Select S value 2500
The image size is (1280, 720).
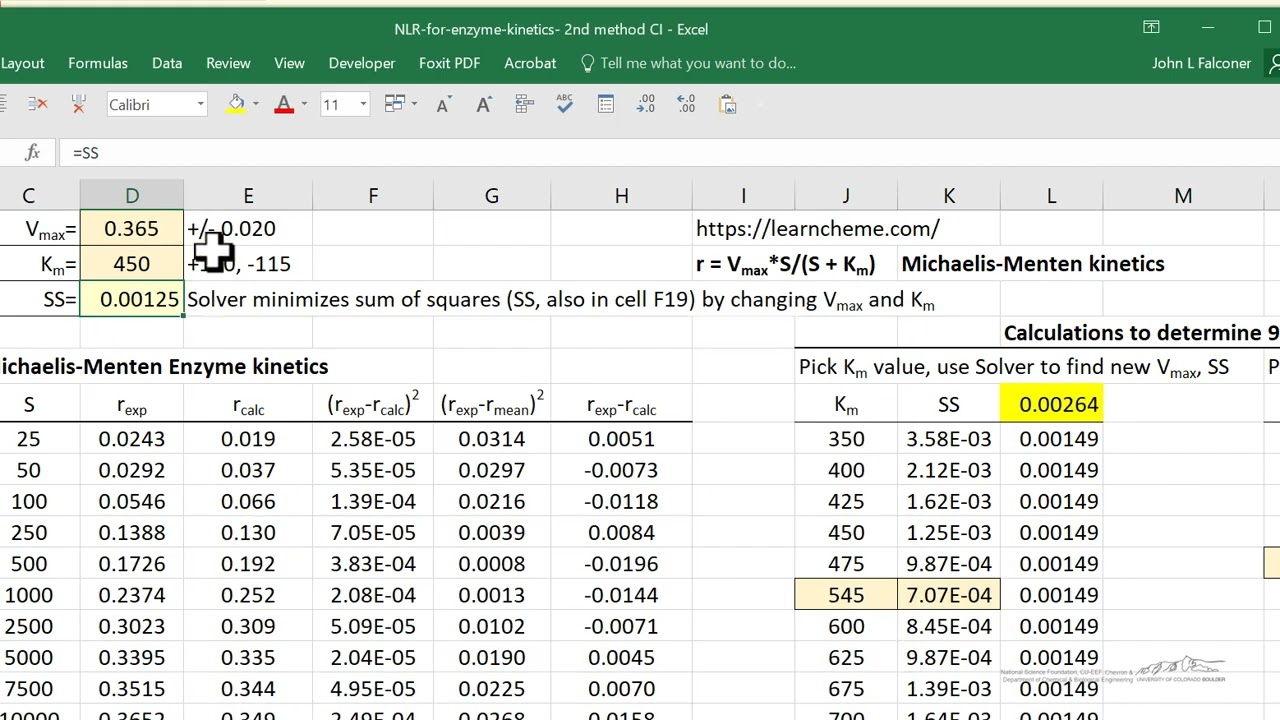coord(28,626)
